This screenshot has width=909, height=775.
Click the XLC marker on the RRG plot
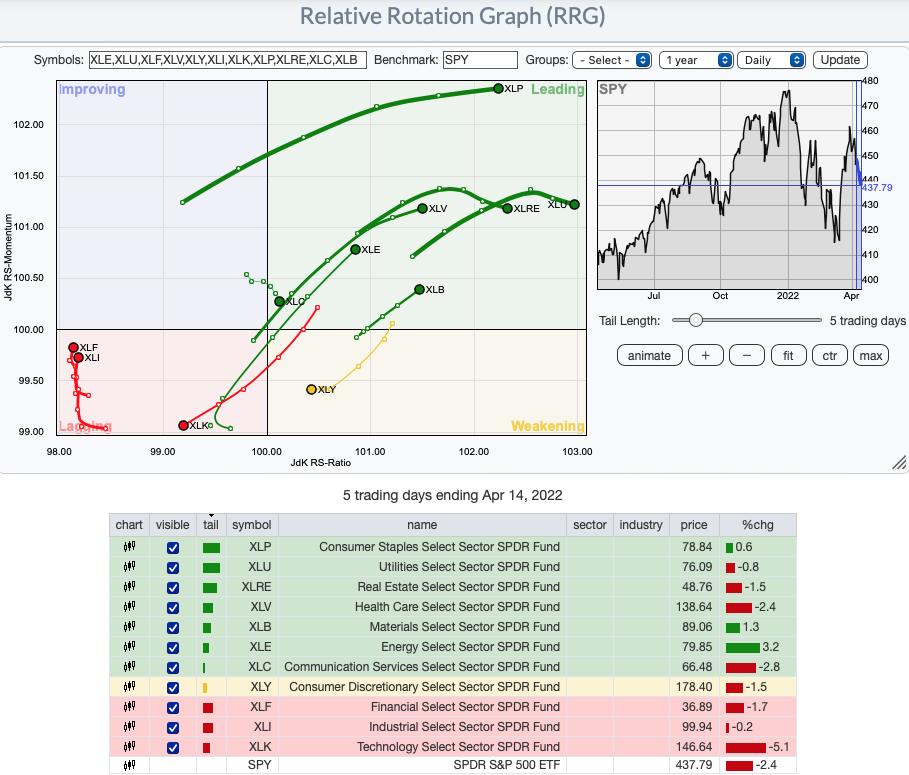[279, 301]
